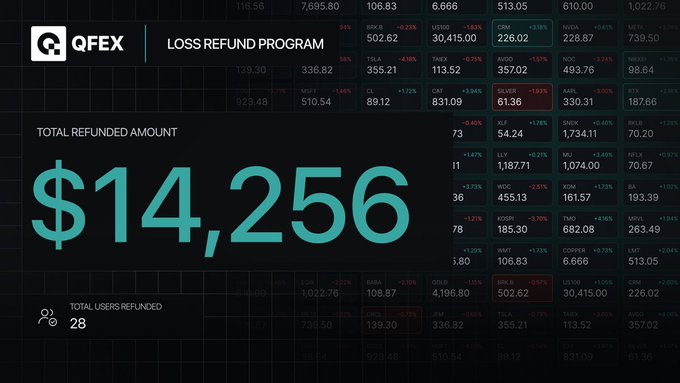Select the red-highlighted BRK.B card at 502.62
This screenshot has width=680, height=383.
tap(522, 288)
